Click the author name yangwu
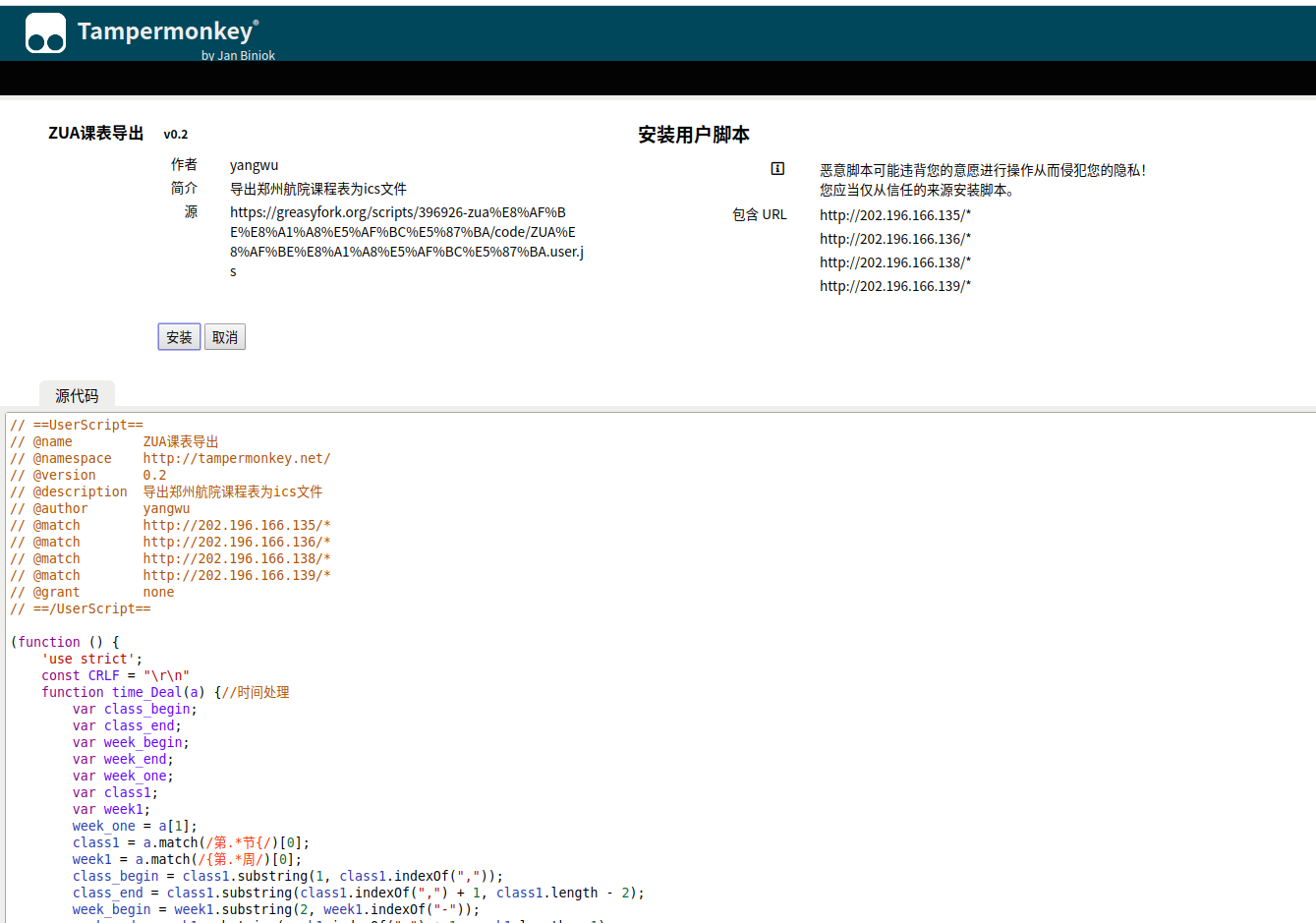The height and width of the screenshot is (923, 1316). point(254,165)
